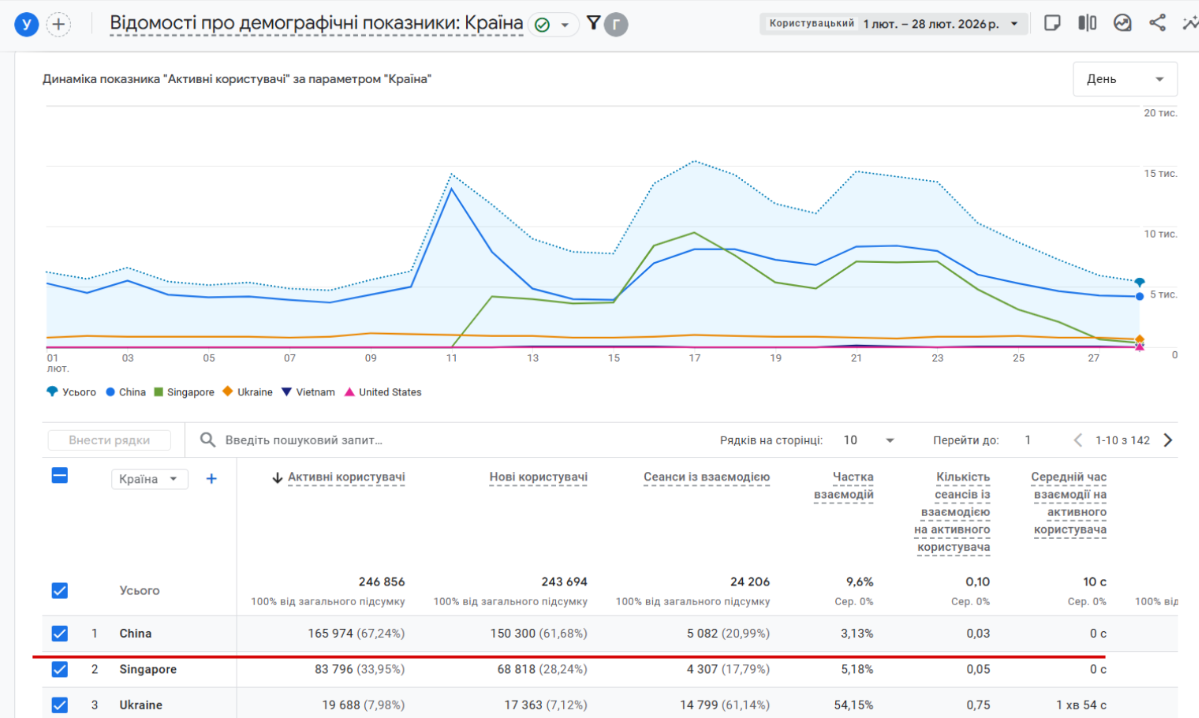
Task: Open the filter funnel icon
Action: pyautogui.click(x=593, y=23)
